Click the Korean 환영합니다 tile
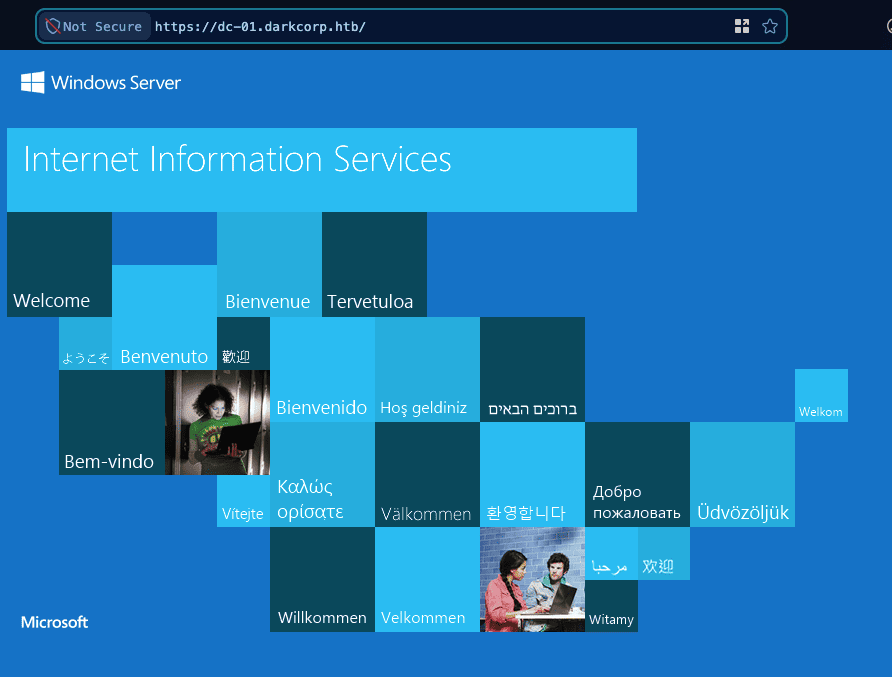The image size is (892, 677). [532, 474]
